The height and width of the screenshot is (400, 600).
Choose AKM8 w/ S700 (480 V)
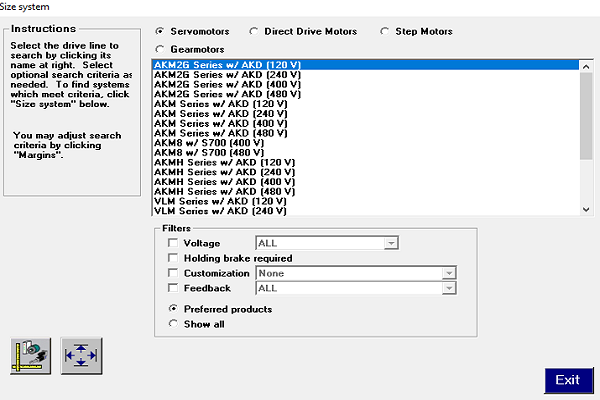(366, 153)
